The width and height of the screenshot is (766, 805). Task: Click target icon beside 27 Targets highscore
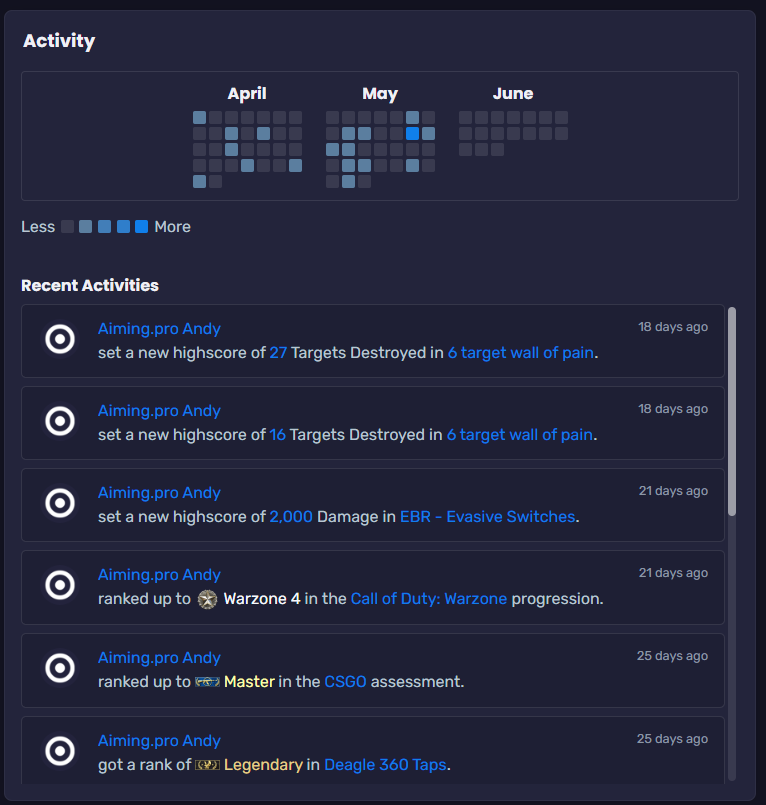pyautogui.click(x=60, y=340)
